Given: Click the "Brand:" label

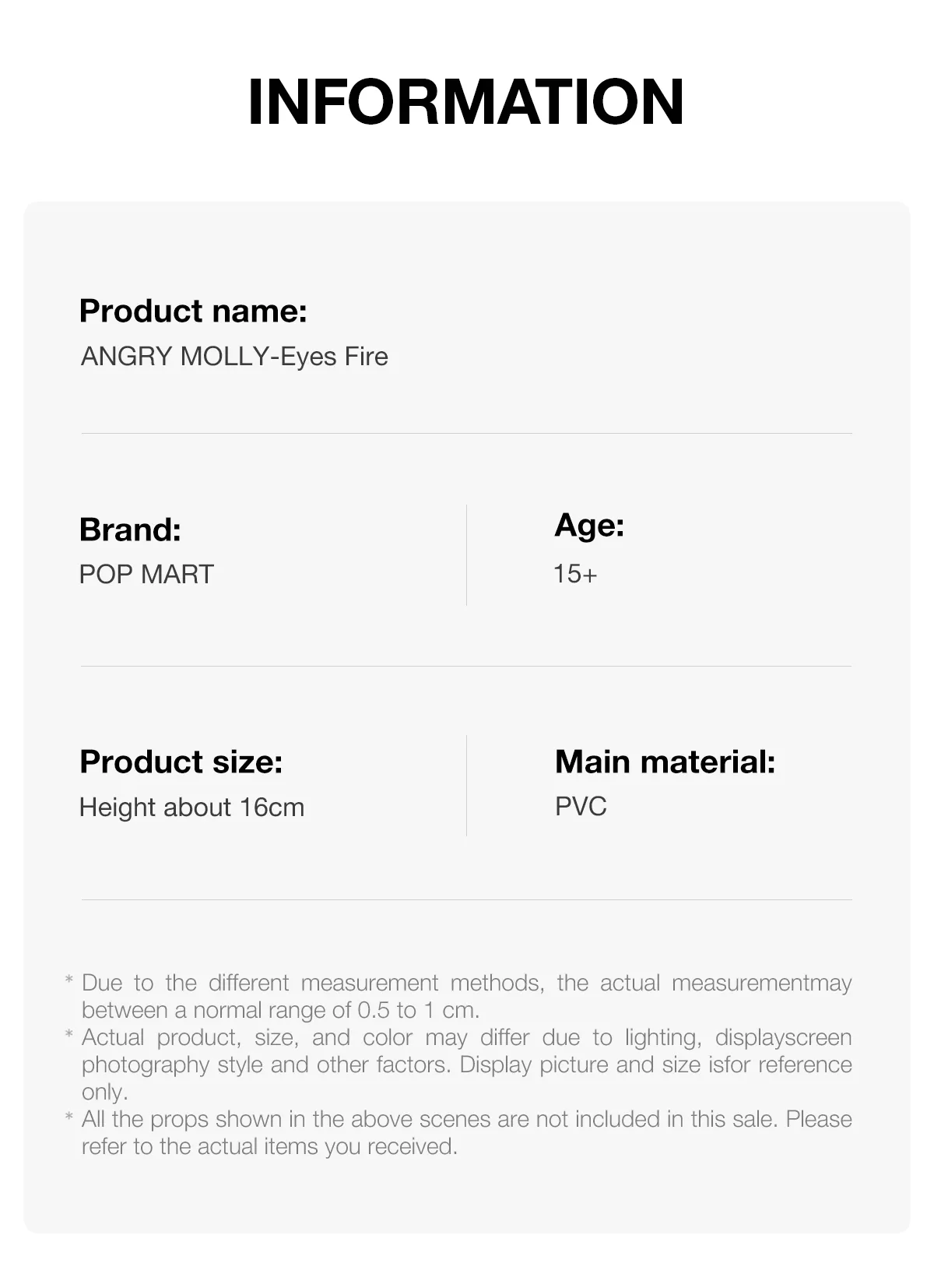Looking at the screenshot, I should coord(130,530).
